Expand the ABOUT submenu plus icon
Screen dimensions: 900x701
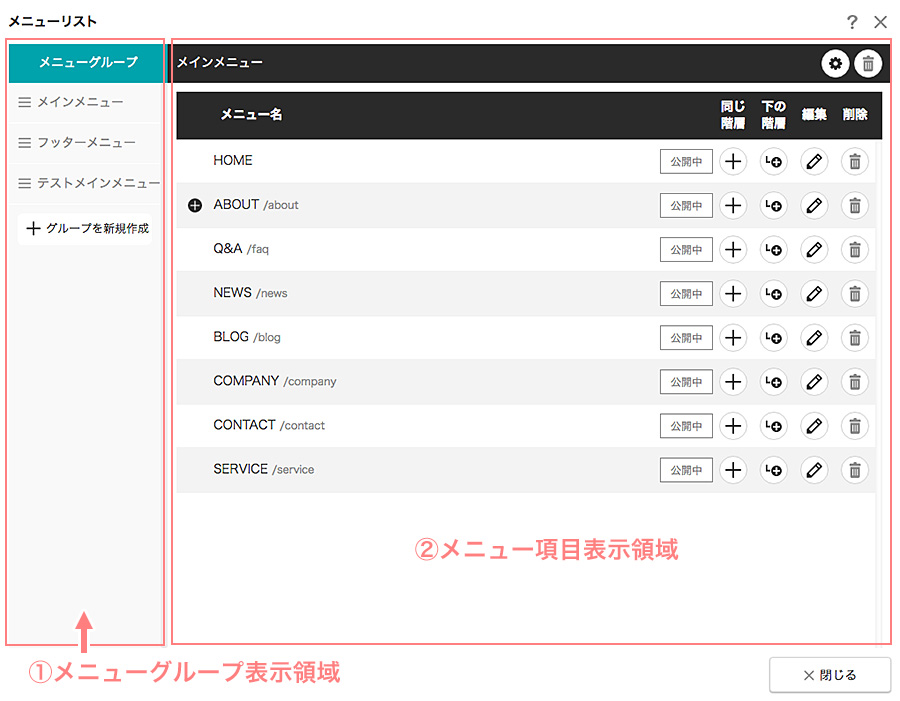[195, 206]
